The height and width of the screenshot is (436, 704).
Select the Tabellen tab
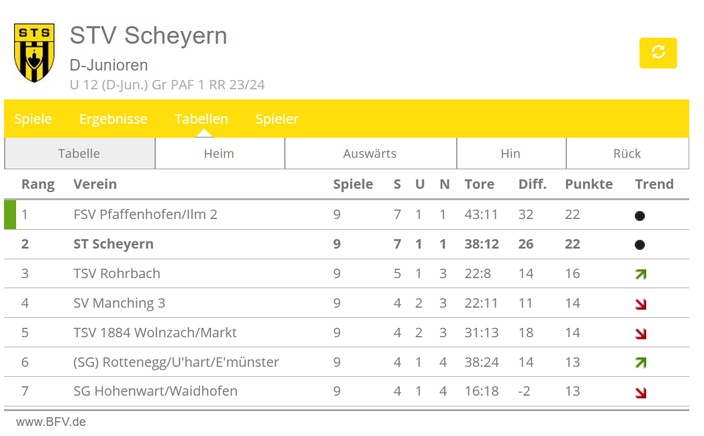click(x=201, y=119)
